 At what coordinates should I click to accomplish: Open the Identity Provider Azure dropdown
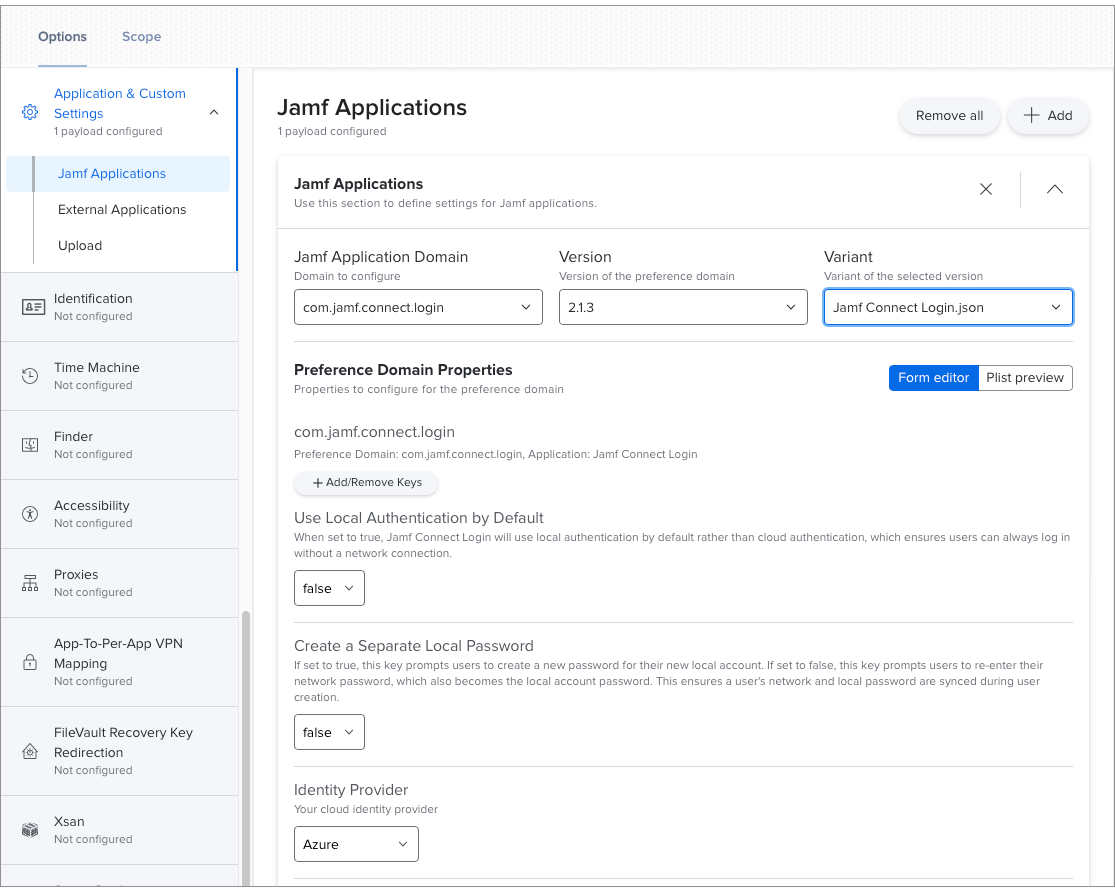[x=356, y=845]
